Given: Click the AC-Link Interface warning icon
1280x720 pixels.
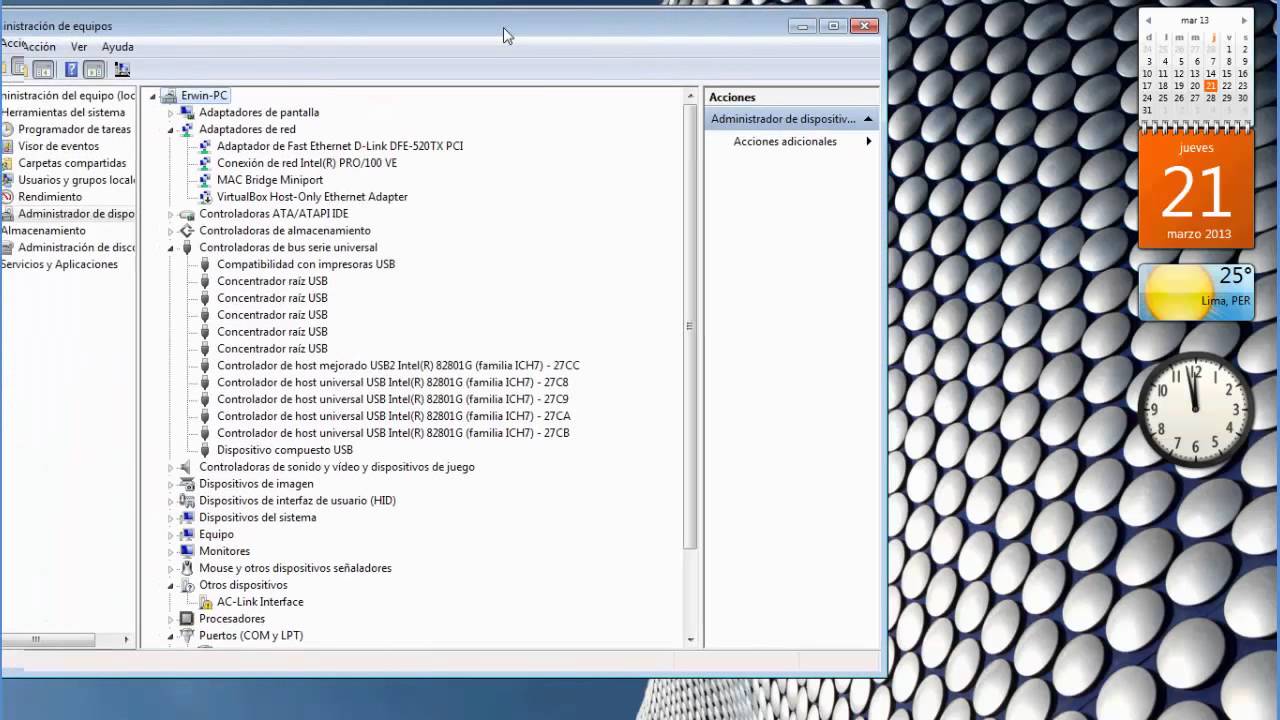Looking at the screenshot, I should (205, 602).
